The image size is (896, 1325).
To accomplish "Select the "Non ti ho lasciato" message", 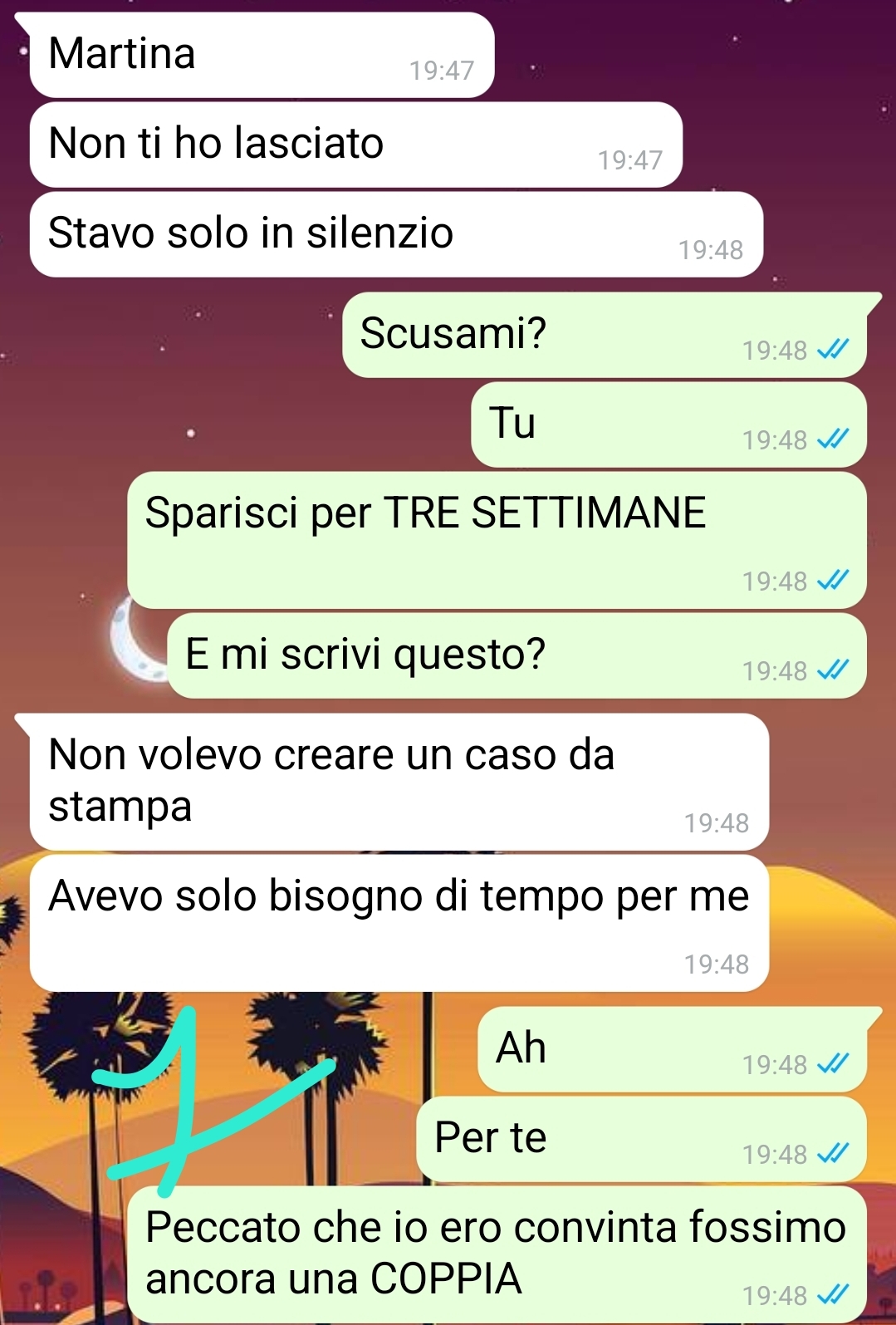I will [x=356, y=145].
